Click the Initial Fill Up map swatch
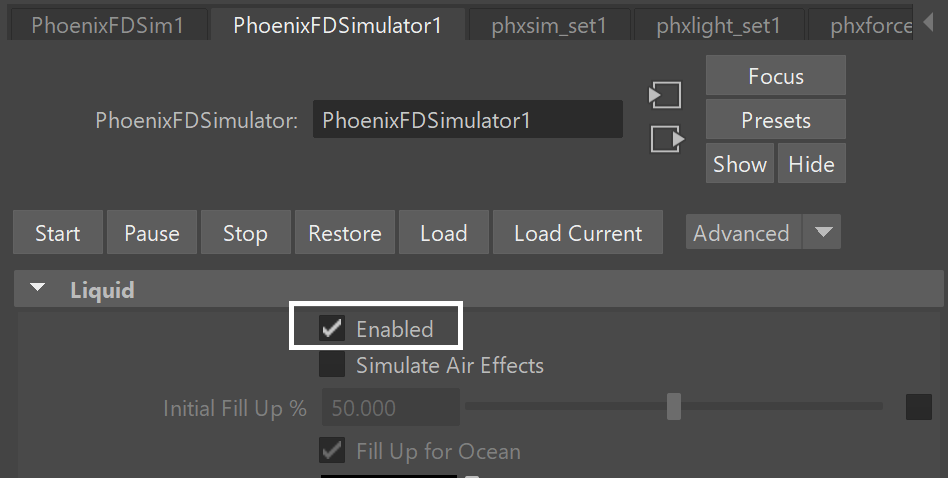Screen dimensions: 948x478 point(918,407)
